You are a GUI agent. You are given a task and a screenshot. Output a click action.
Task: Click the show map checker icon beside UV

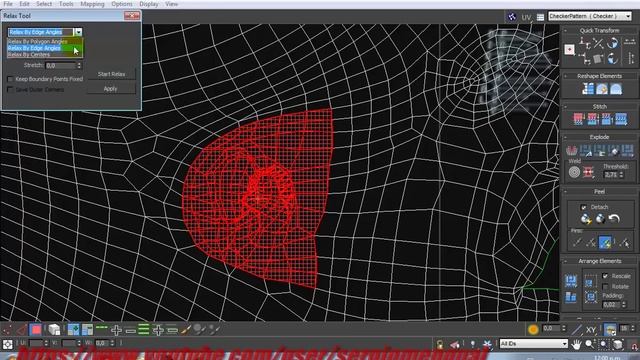(512, 17)
